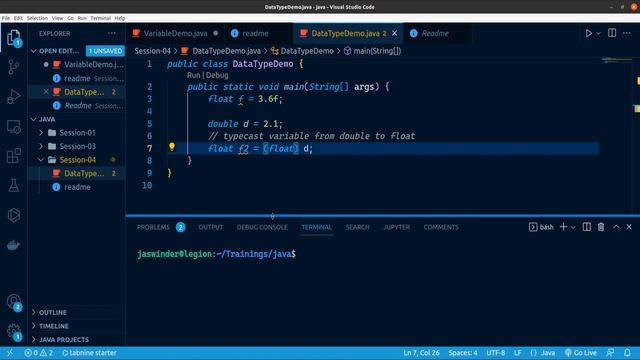Click the feedback icon in status bar
Screen dimensions: 640x360
pyautogui.click(x=610, y=353)
